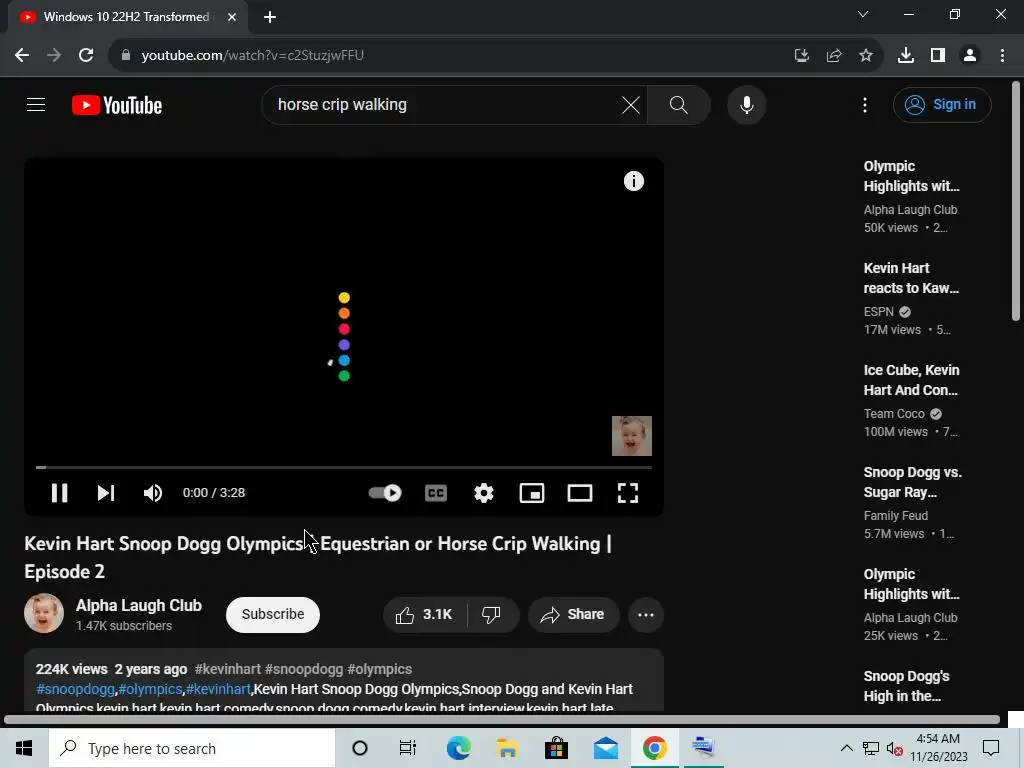Open Alpha Laugh Club avatar
Image resolution: width=1024 pixels, height=768 pixels.
tap(44, 613)
